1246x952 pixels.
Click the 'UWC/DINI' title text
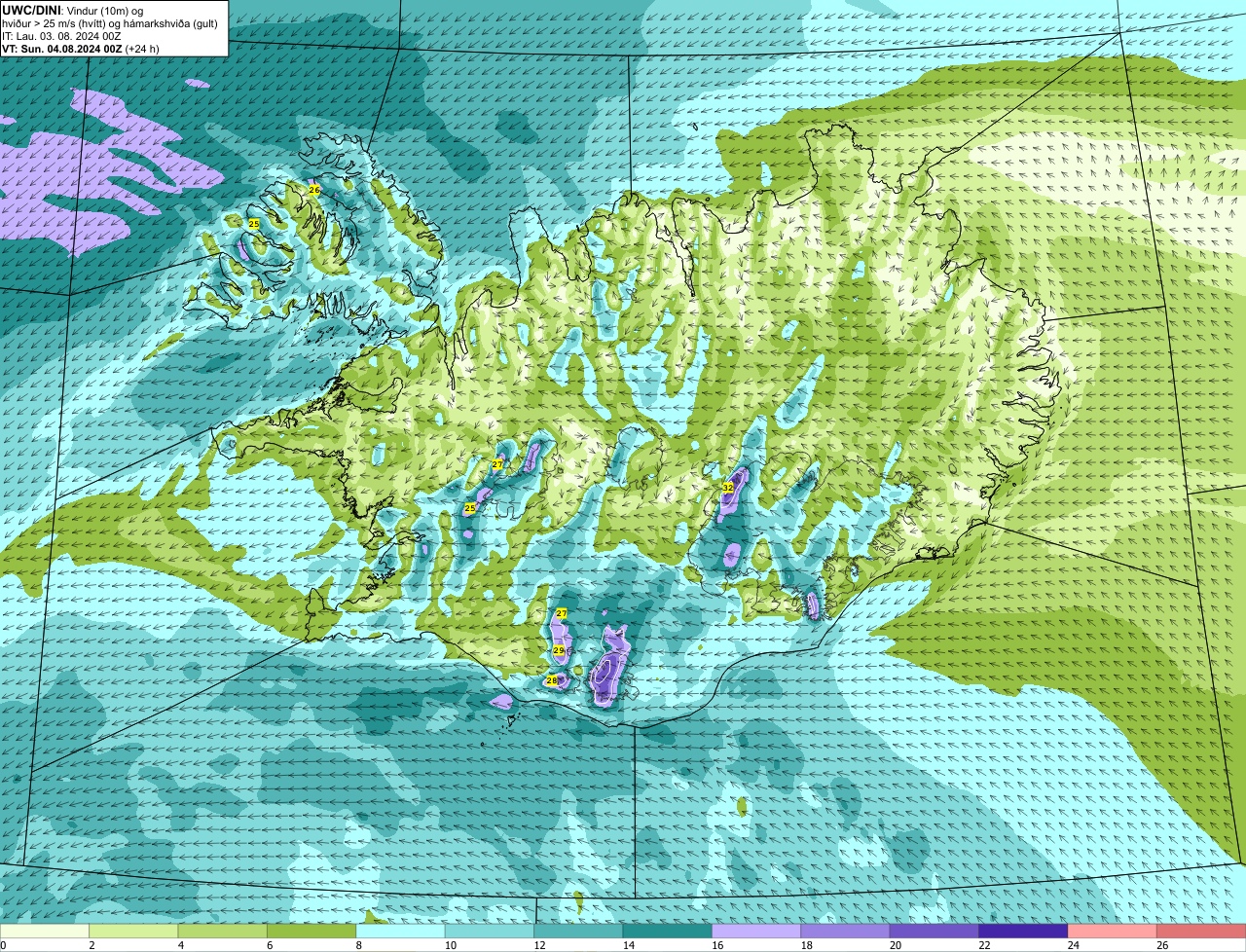[x=32, y=11]
